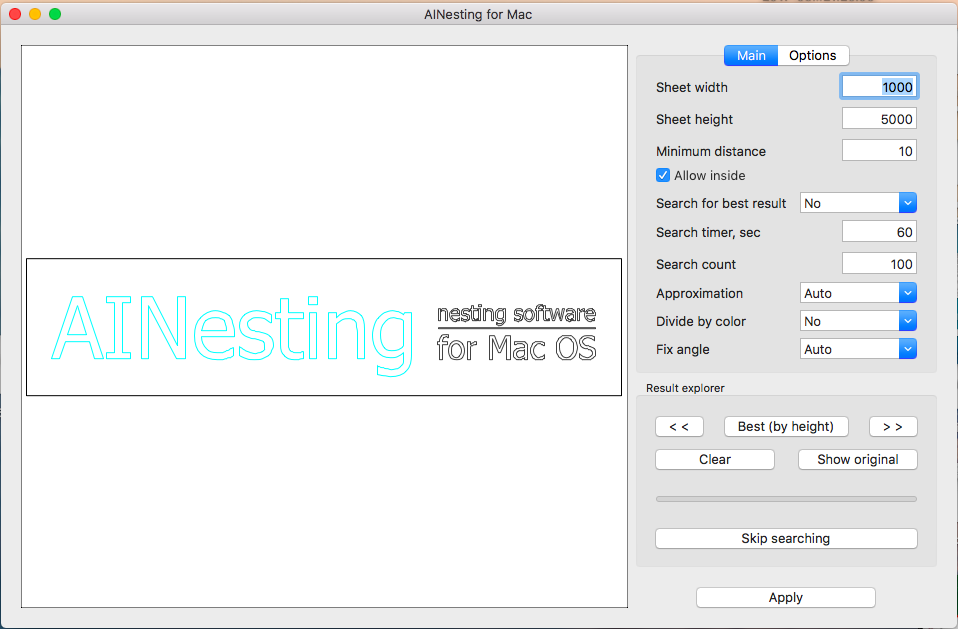Viewport: 958px width, 629px height.
Task: Close the AINesting for Mac window
Action: coord(15,14)
